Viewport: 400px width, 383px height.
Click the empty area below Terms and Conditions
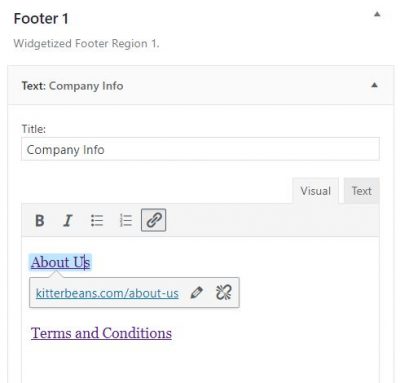pos(200,363)
